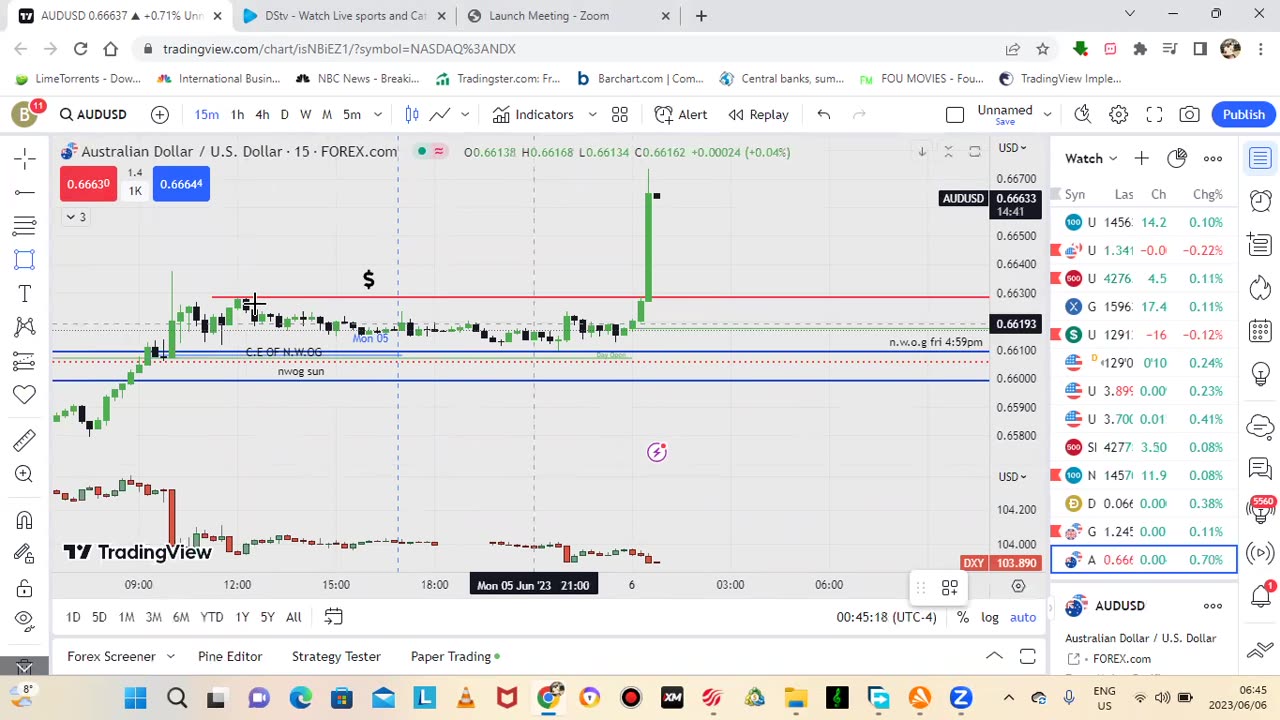Open the ideas lightbulb panel

coord(1260,373)
